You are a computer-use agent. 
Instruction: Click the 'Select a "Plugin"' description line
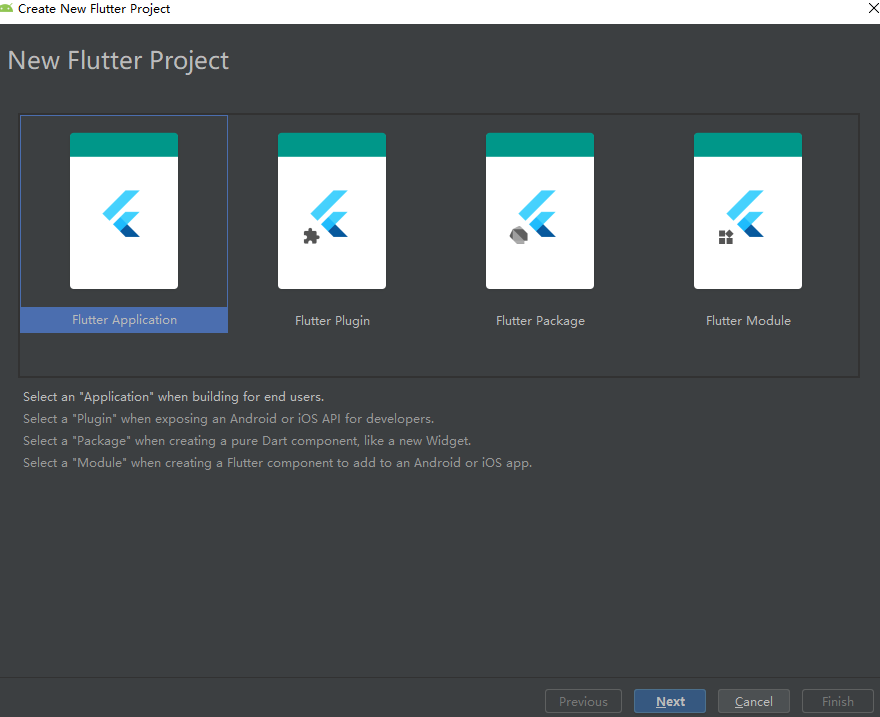[x=228, y=419]
